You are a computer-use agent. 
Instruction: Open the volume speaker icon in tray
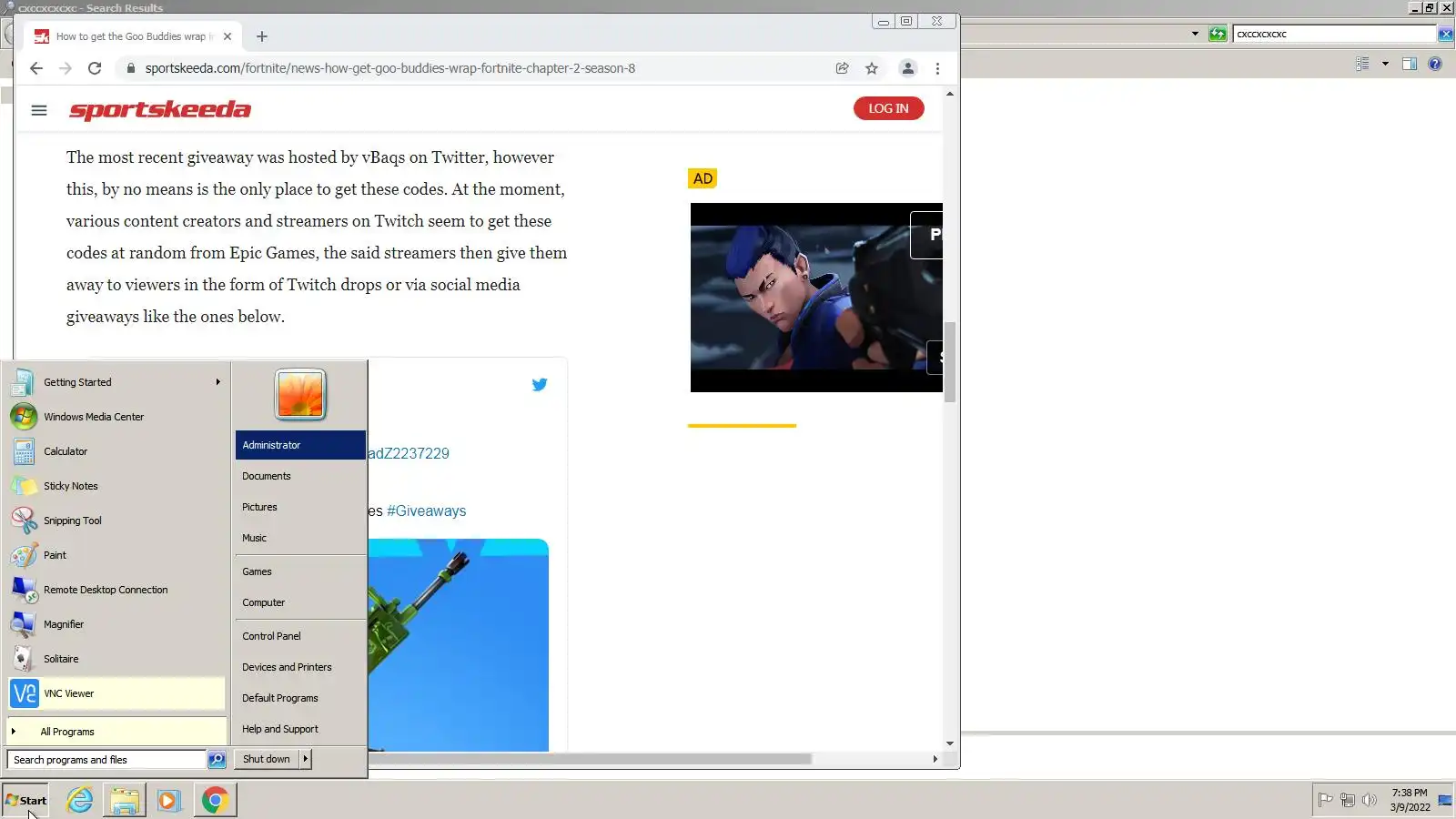1370,800
